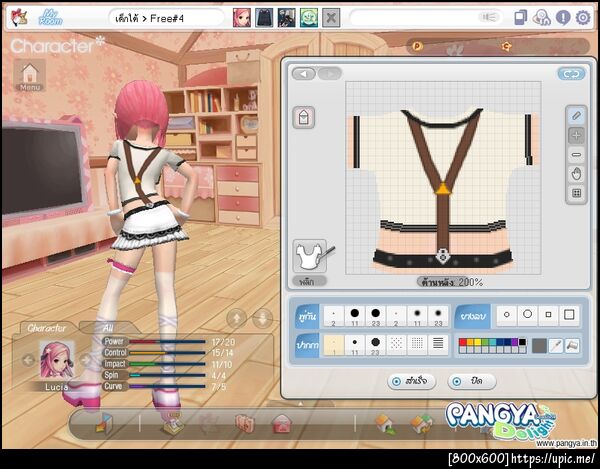
Task: Click the ปิด close button
Action: pos(471,381)
